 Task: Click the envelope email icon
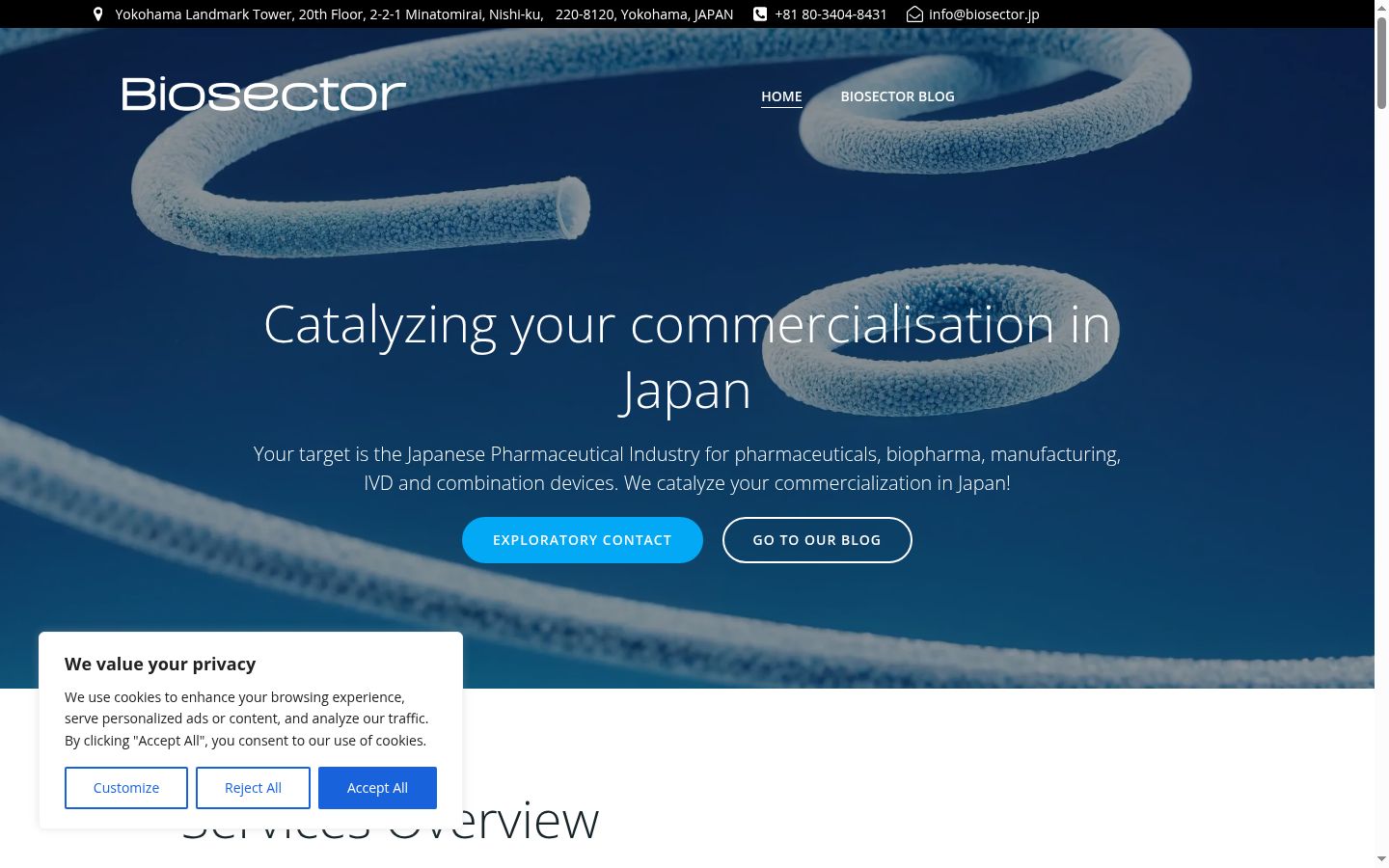coord(914,14)
